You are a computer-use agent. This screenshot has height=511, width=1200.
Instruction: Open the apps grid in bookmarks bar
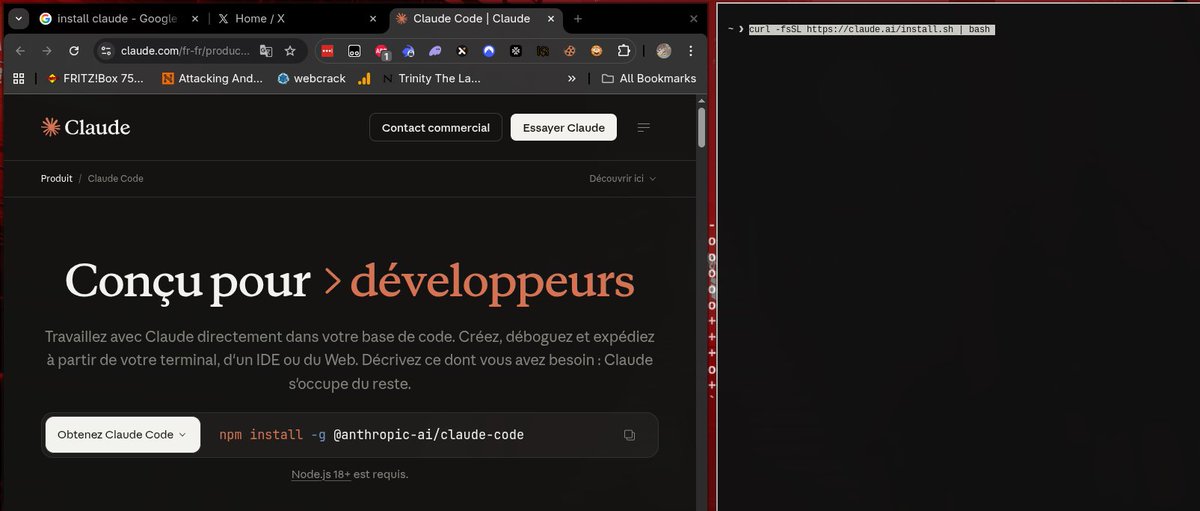tap(19, 78)
